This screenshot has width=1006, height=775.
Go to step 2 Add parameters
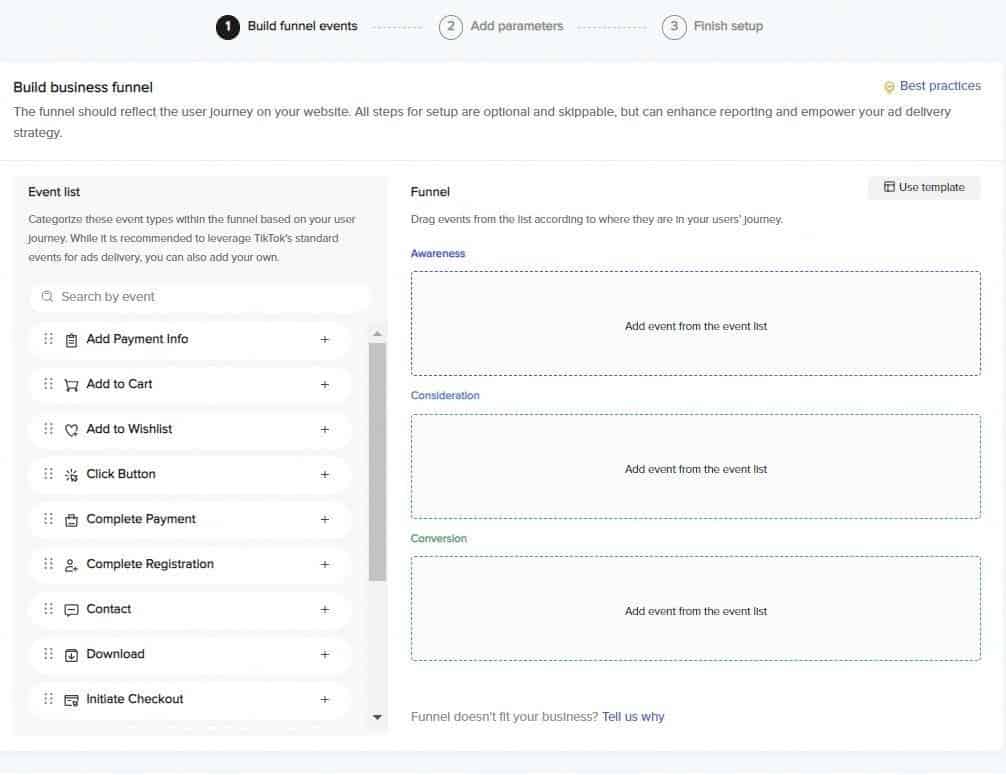coord(502,26)
